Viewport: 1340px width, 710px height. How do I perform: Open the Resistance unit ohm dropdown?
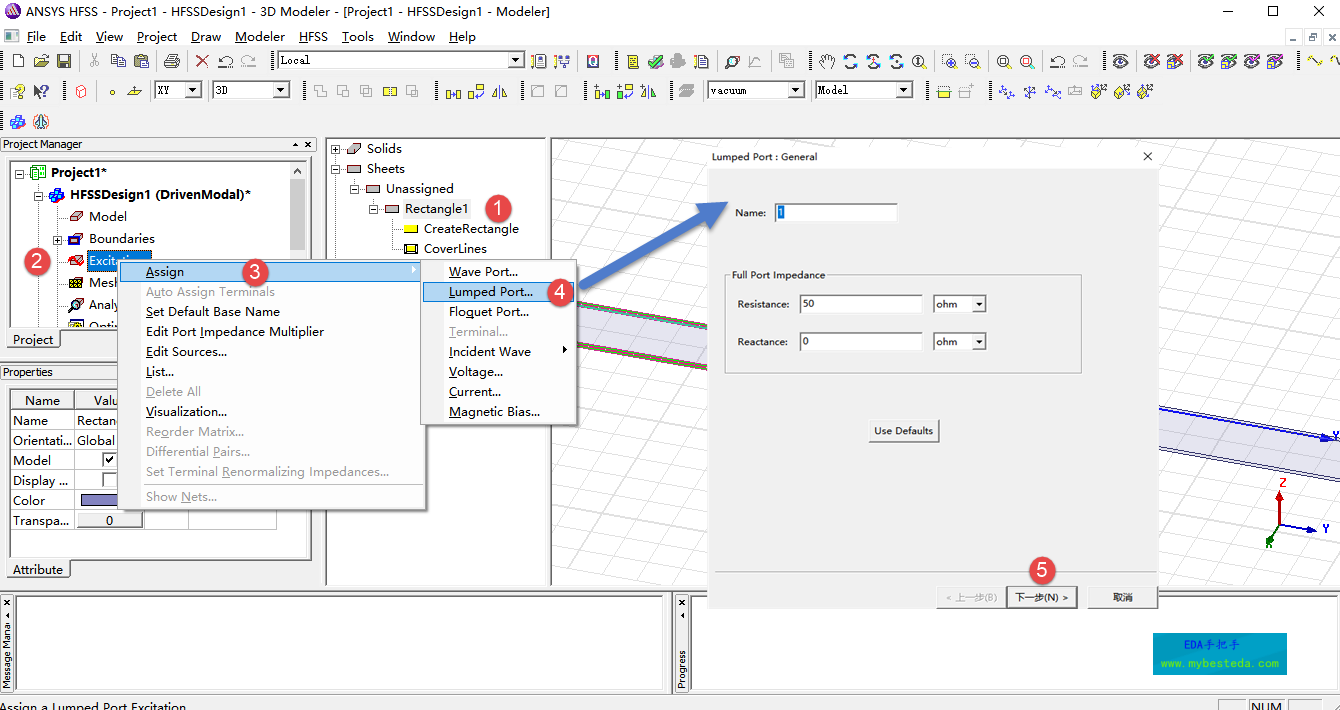tap(979, 304)
